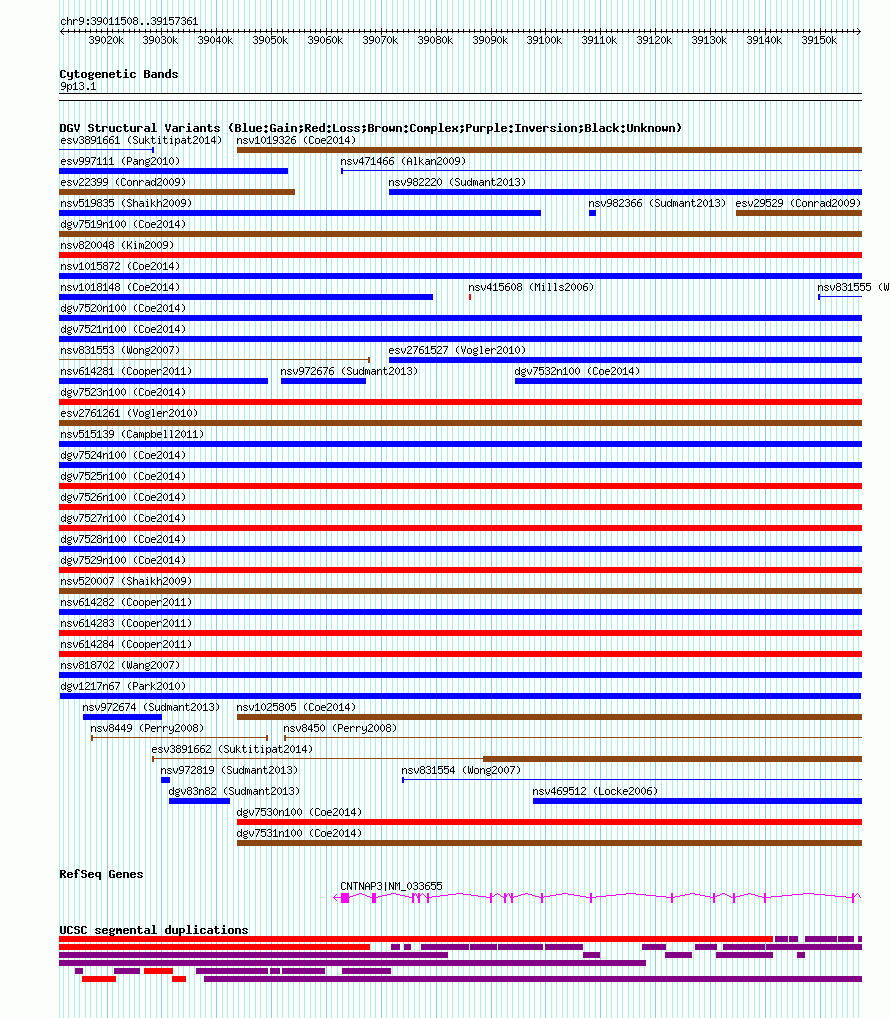Screen dimensions: 890x1018
Task: Click the 39020k ruler tick label
Action: (106, 40)
